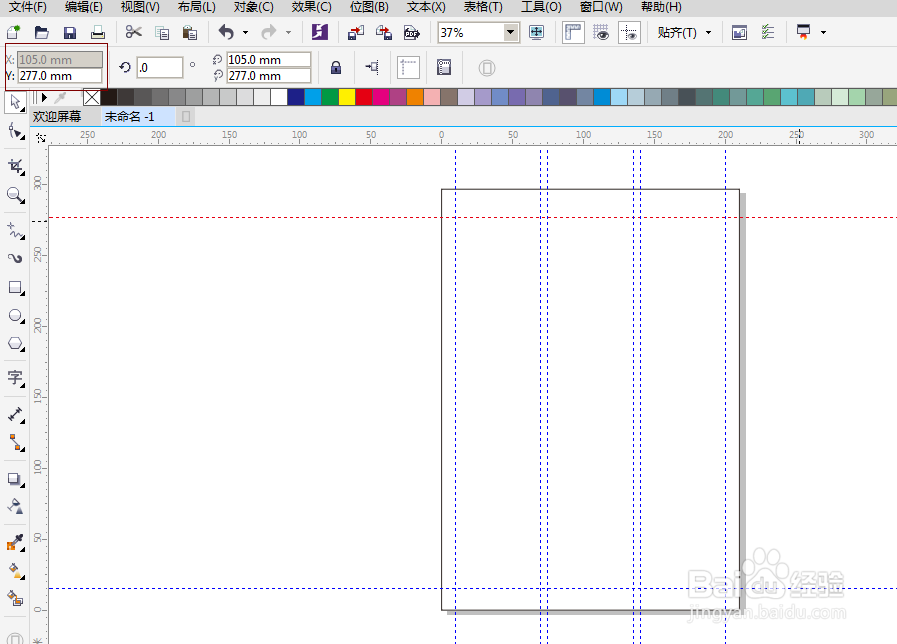Select the Artistic Media tool
Viewport: 897px width, 644px height.
[15, 259]
